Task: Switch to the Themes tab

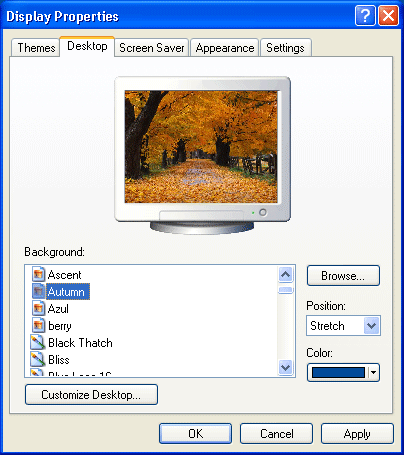Action: coord(36,48)
